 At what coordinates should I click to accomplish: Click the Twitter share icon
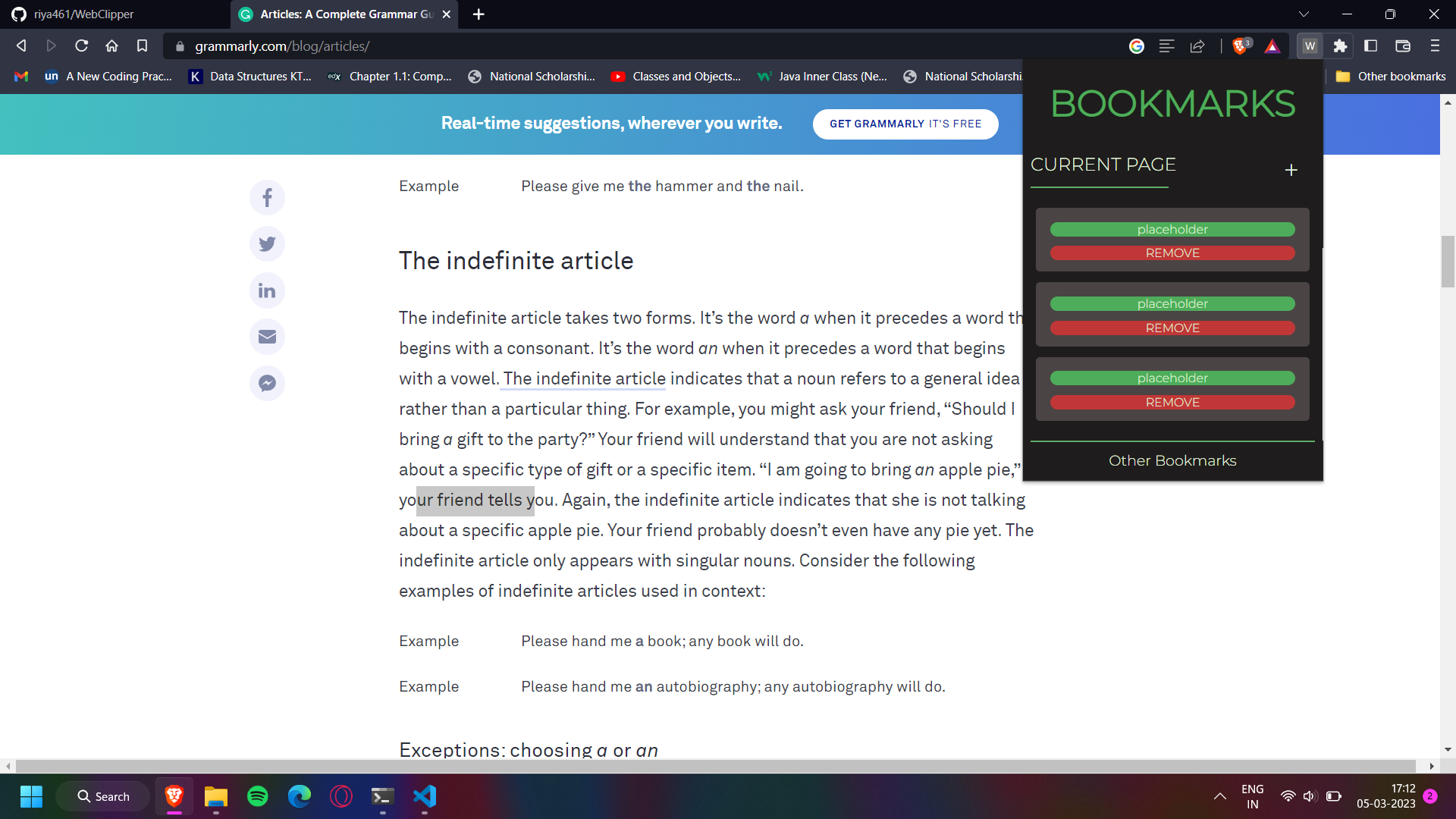pyautogui.click(x=267, y=244)
